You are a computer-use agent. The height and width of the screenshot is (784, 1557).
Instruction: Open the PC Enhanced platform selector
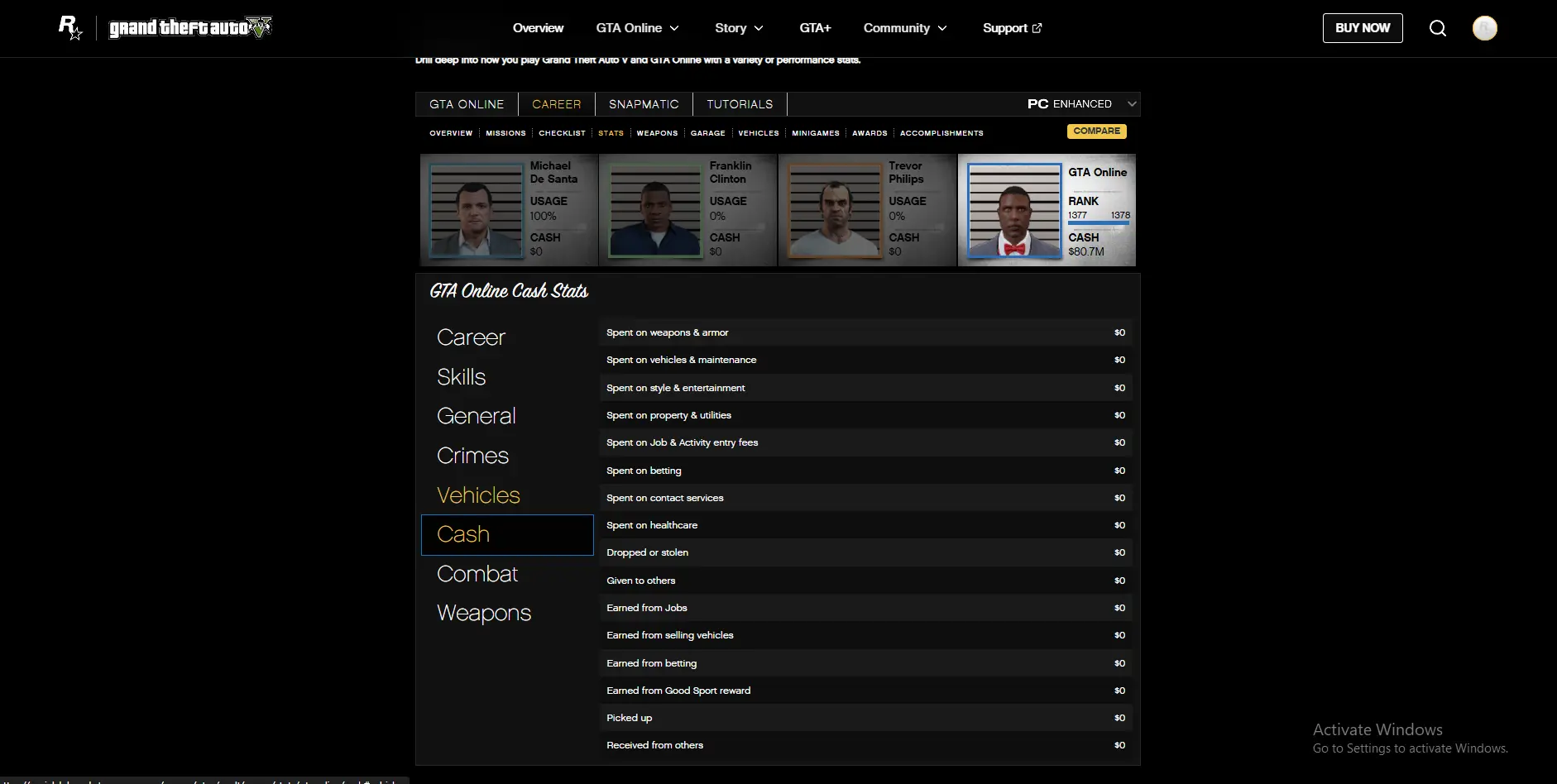pos(1082,104)
